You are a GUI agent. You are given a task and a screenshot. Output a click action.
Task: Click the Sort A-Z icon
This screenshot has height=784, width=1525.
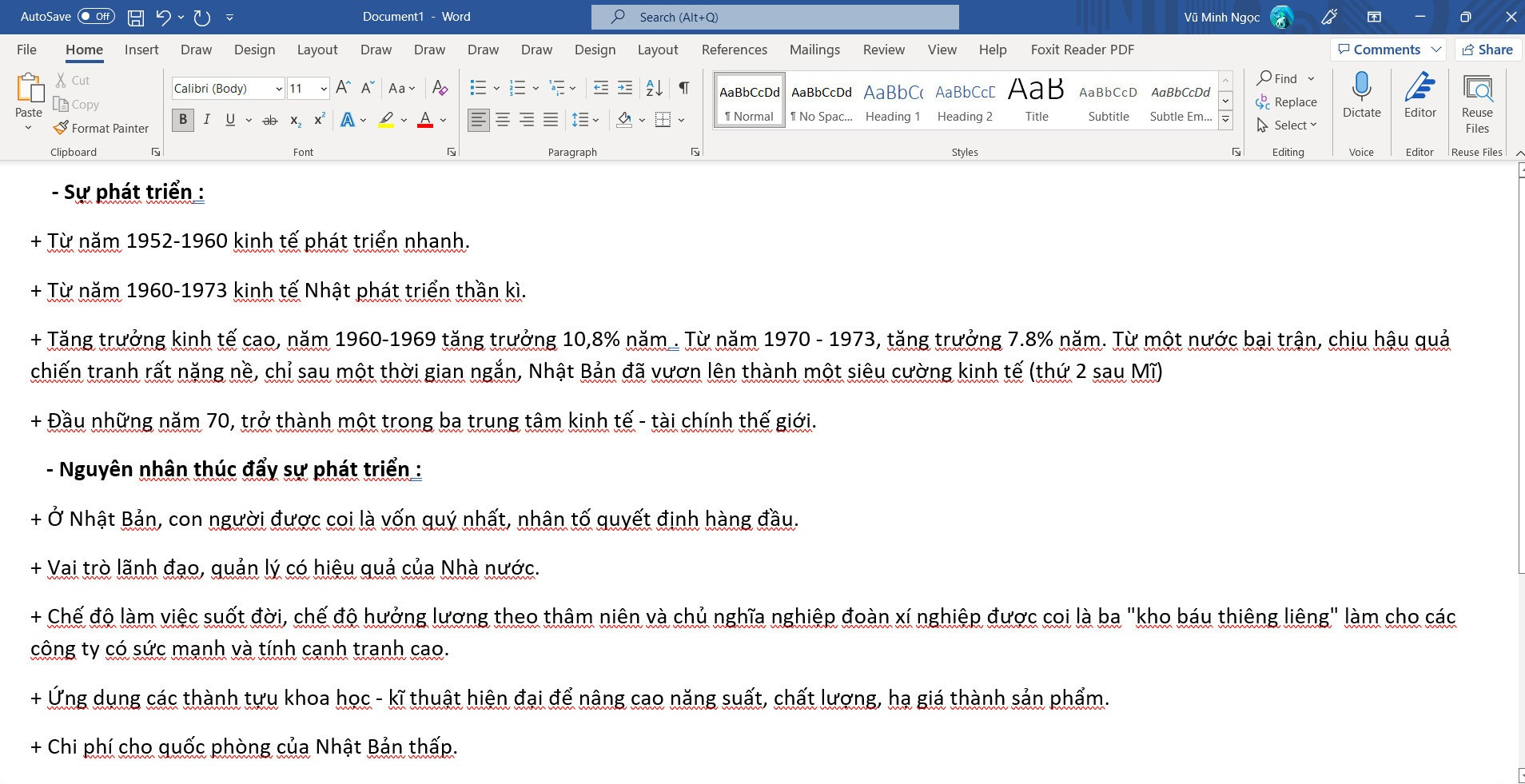(654, 88)
